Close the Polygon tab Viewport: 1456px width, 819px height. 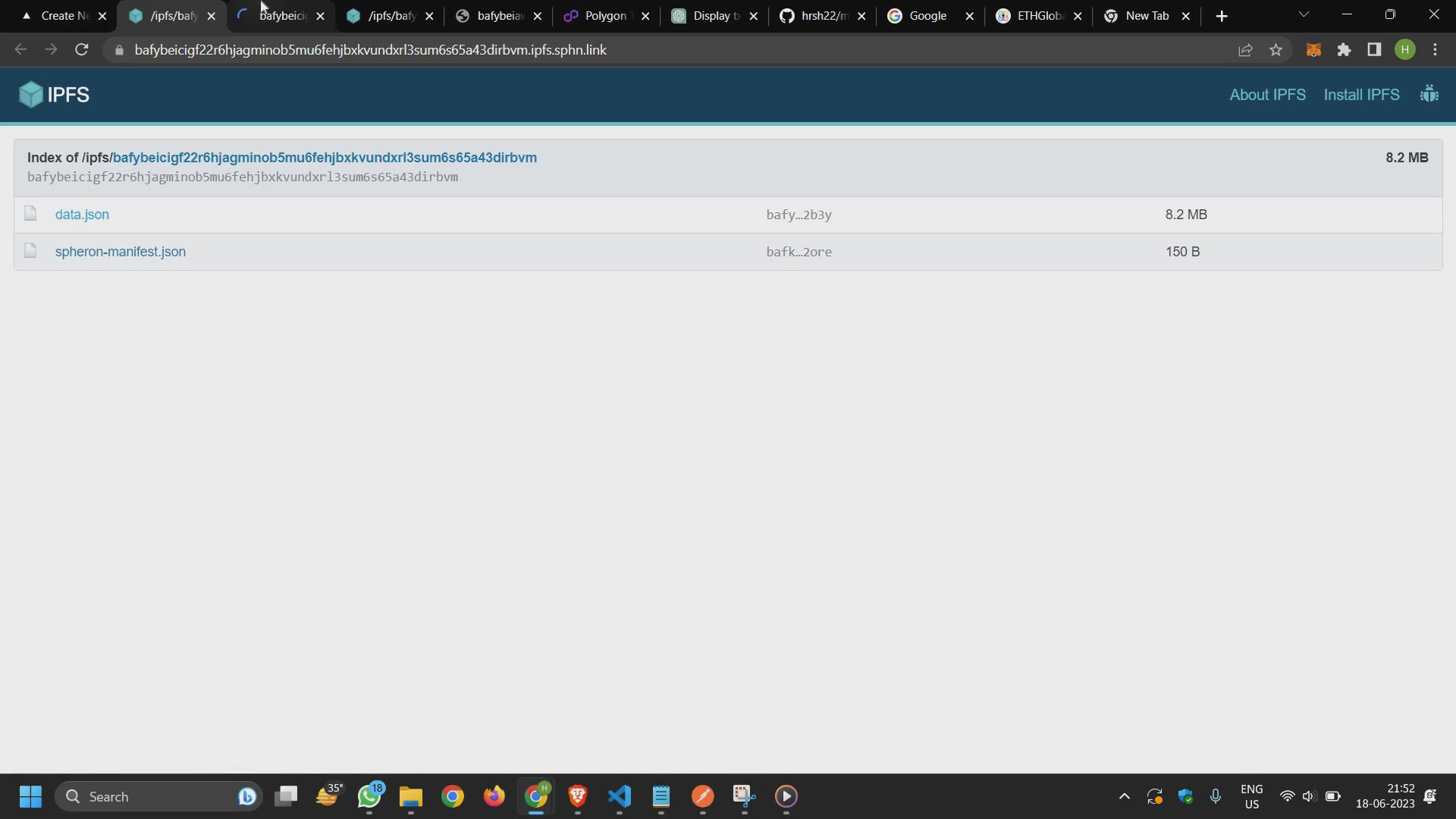645,16
